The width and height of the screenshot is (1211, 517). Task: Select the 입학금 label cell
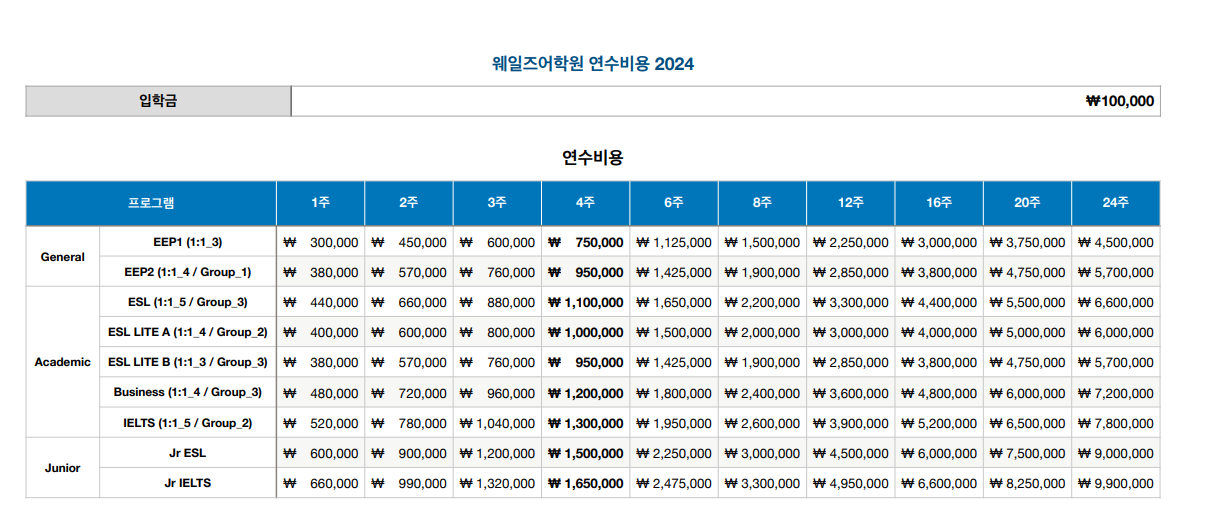[x=158, y=101]
